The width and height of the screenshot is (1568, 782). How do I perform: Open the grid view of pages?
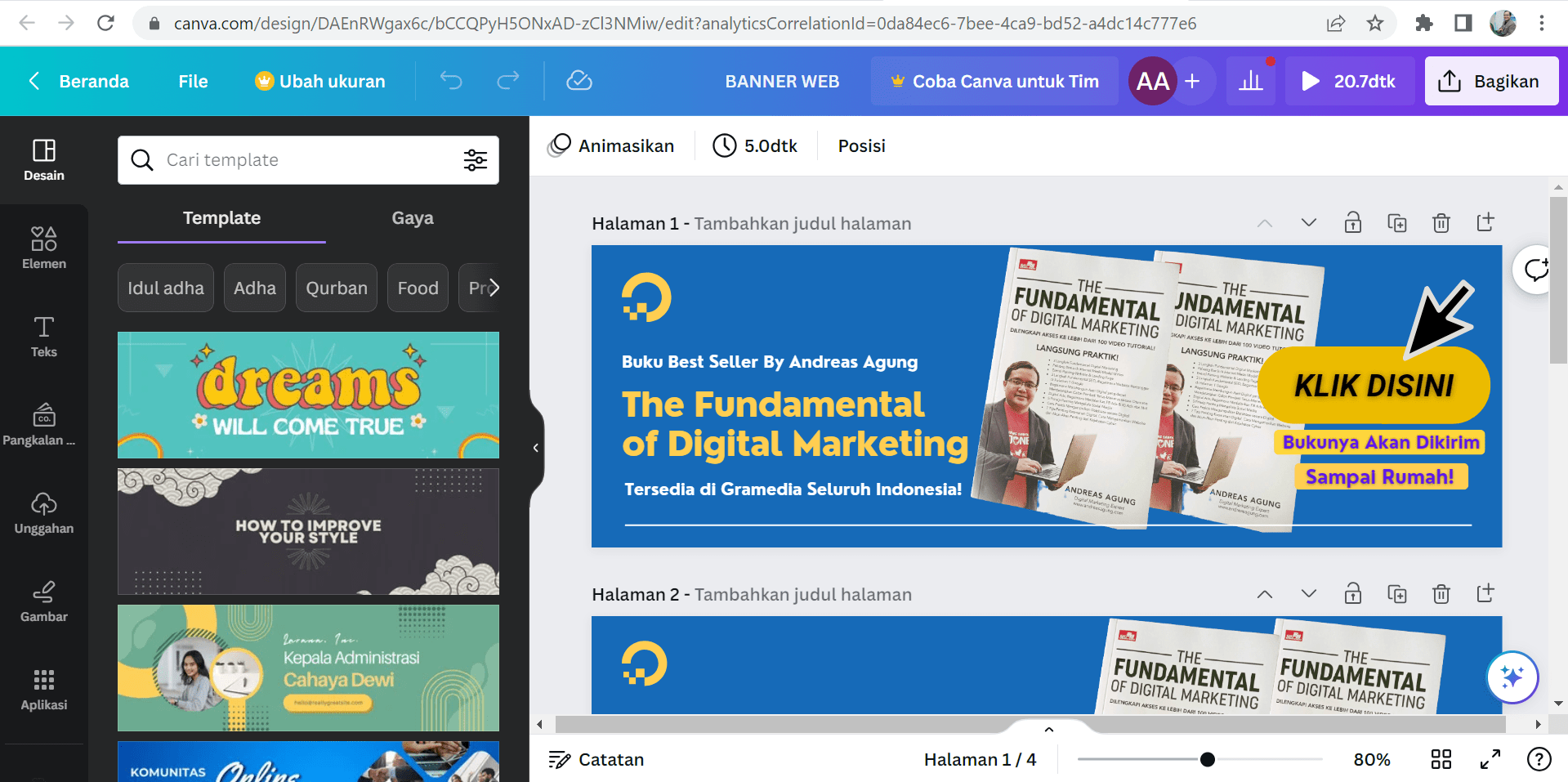click(1441, 759)
